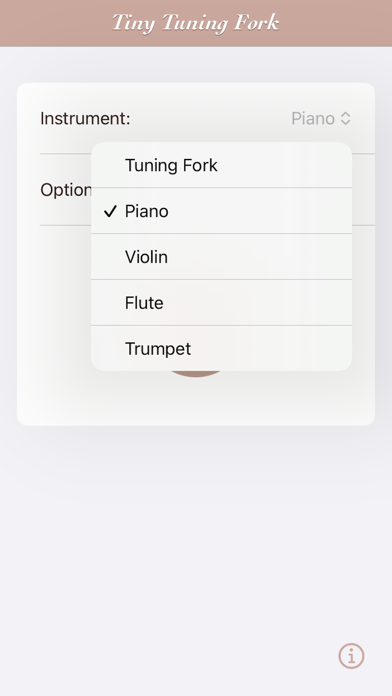Pick the Flute instrument option
The width and height of the screenshot is (392, 696).
pyautogui.click(x=221, y=303)
